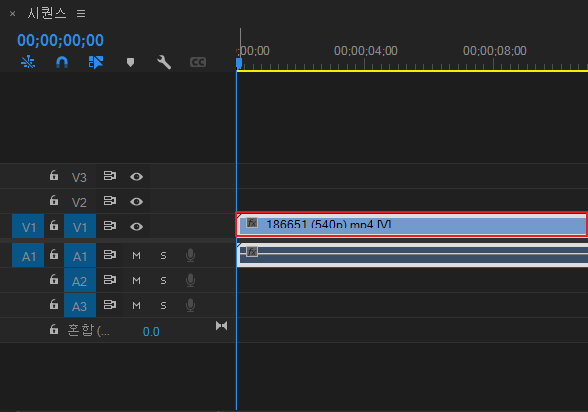Click the mix track output assignment icon
Screen dimensions: 588x412
pyautogui.click(x=221, y=326)
